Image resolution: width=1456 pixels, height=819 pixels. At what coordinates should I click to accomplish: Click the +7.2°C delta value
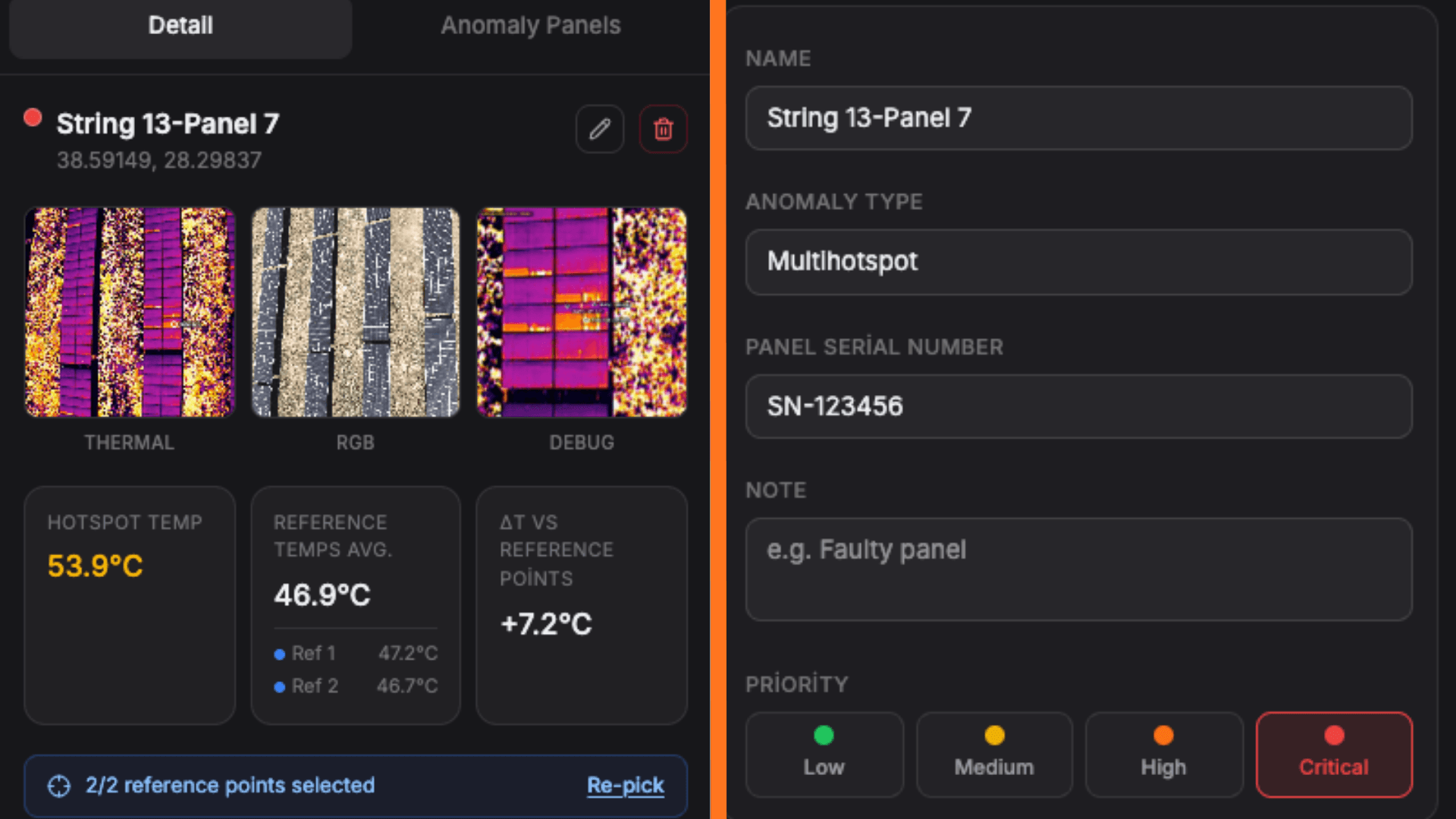(x=546, y=624)
